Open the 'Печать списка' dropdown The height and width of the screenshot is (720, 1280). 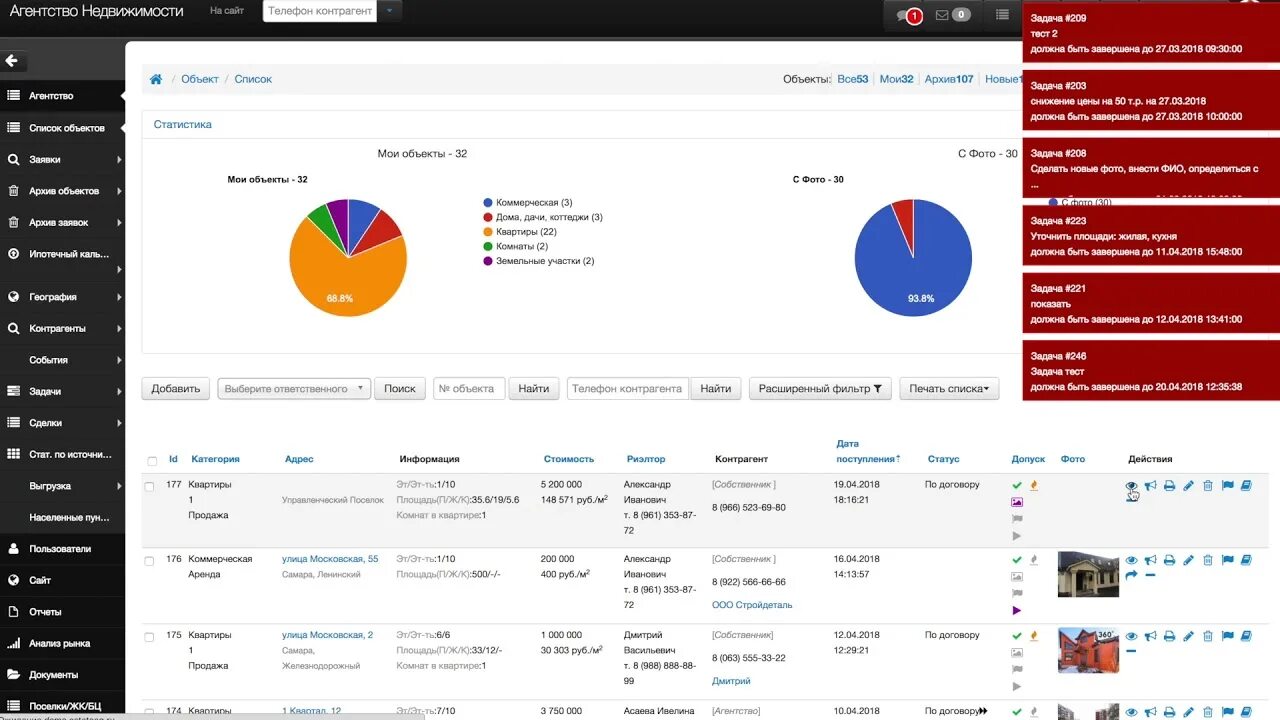(949, 389)
